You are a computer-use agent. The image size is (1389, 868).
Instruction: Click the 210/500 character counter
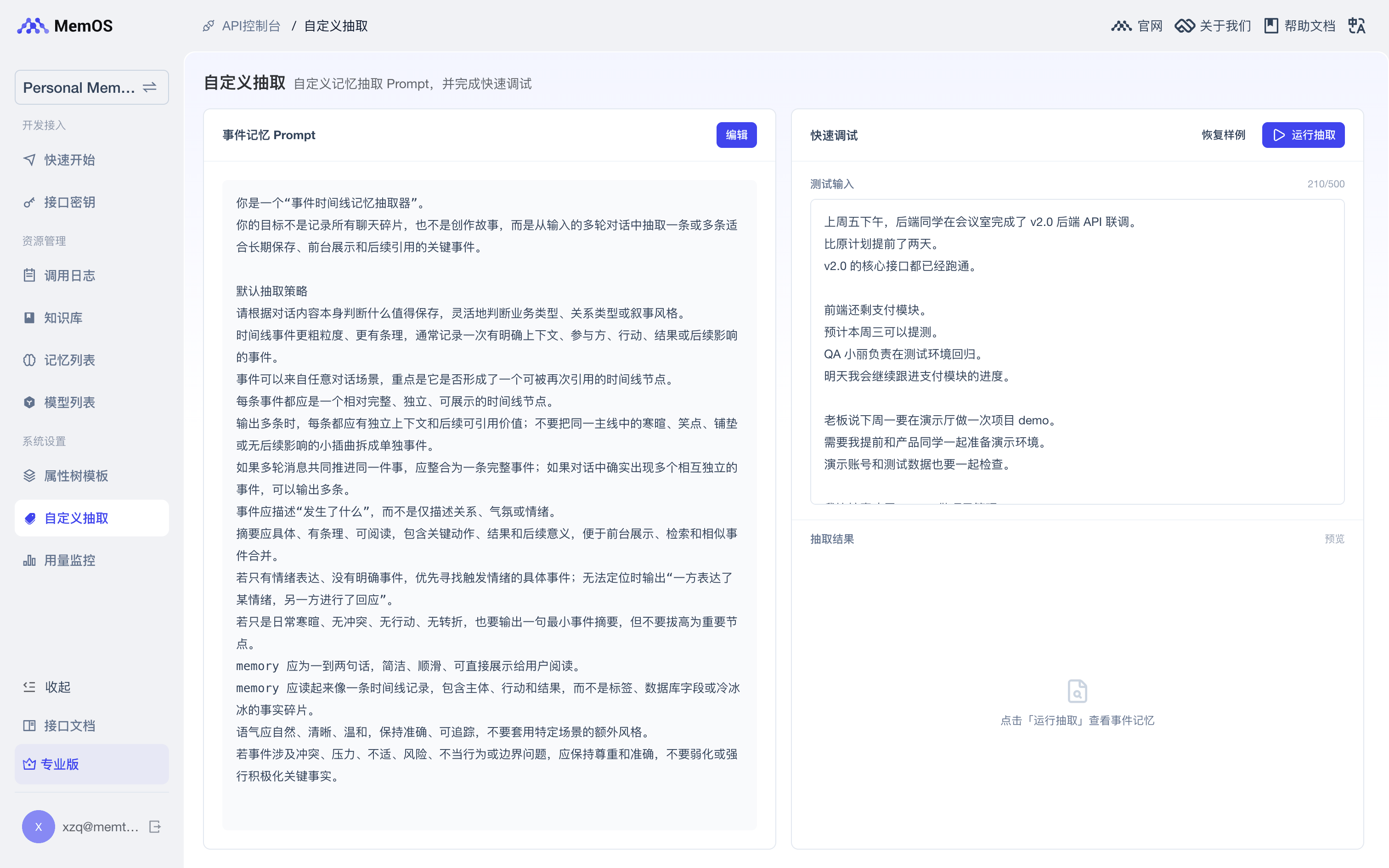click(1326, 184)
